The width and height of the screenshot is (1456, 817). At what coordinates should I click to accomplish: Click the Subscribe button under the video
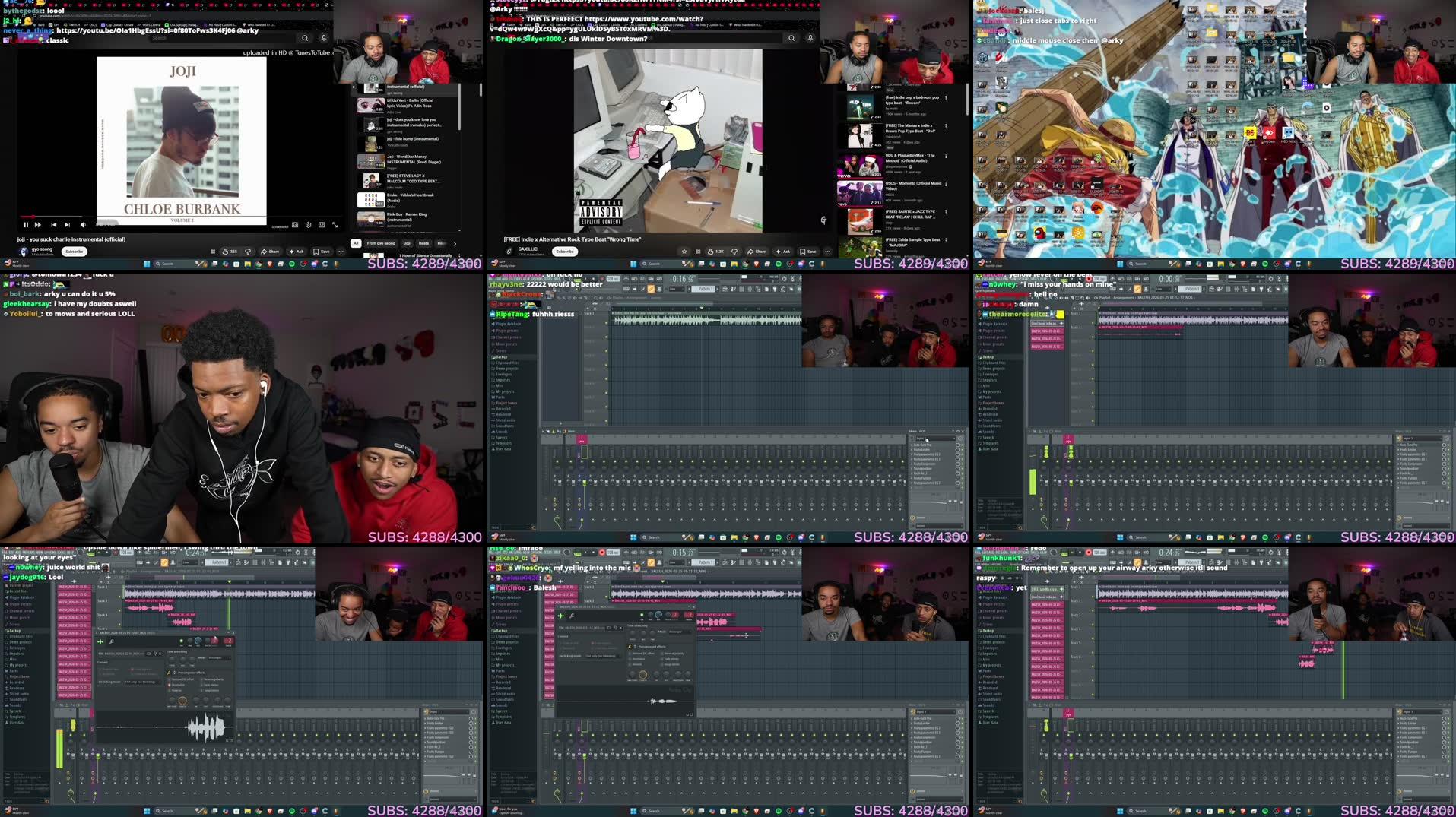point(73,251)
